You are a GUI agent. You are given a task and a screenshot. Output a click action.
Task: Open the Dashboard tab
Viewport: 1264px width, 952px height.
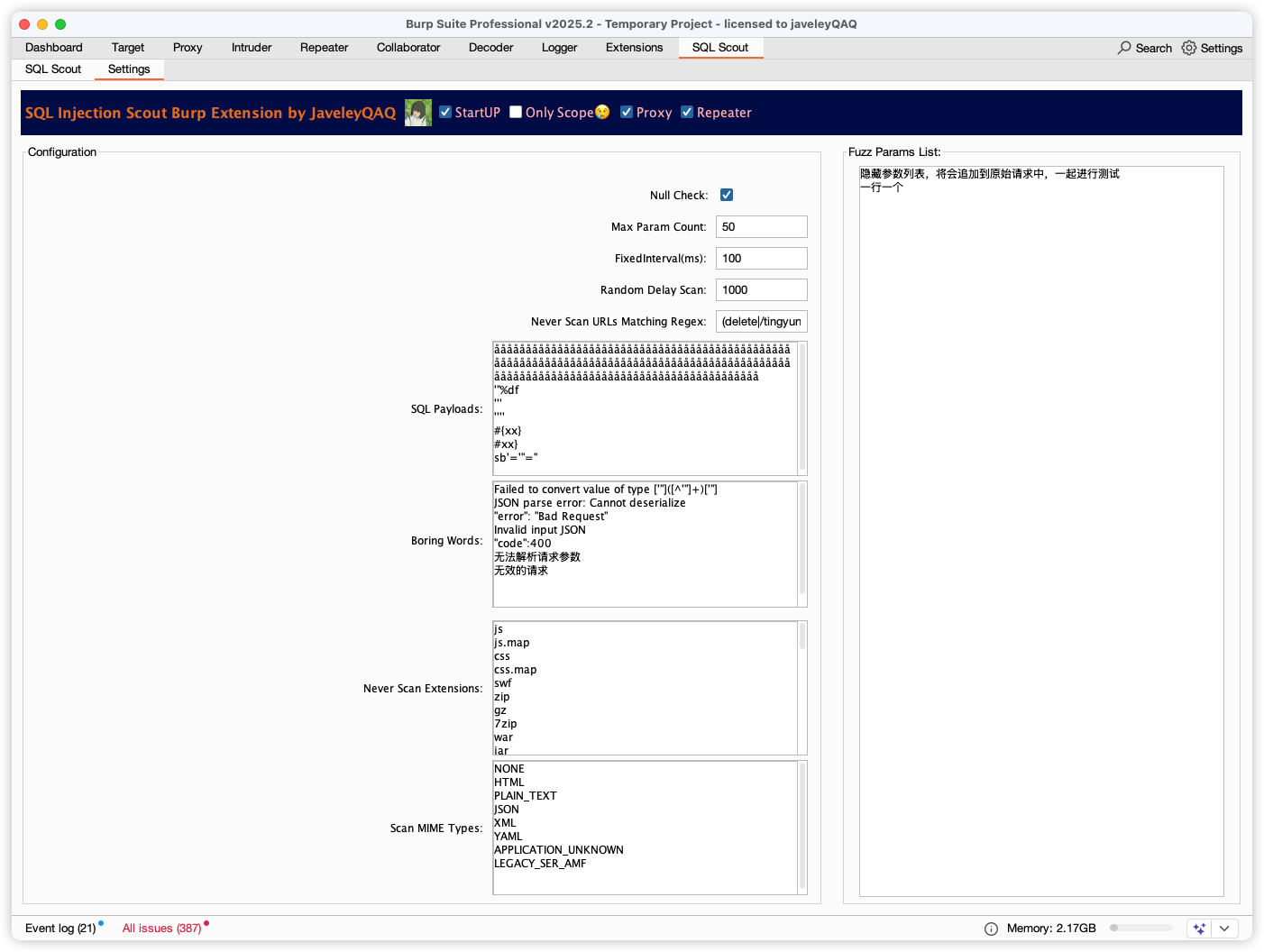54,48
